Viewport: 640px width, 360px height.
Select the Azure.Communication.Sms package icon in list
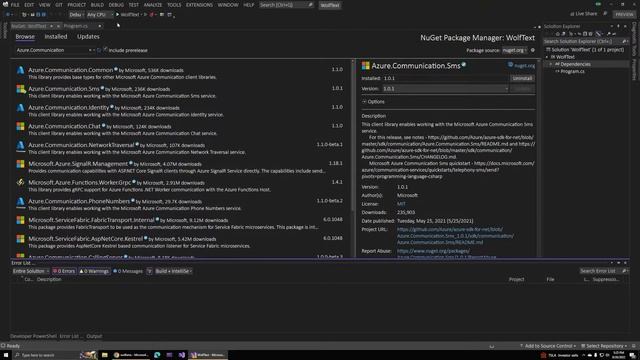click(x=20, y=89)
